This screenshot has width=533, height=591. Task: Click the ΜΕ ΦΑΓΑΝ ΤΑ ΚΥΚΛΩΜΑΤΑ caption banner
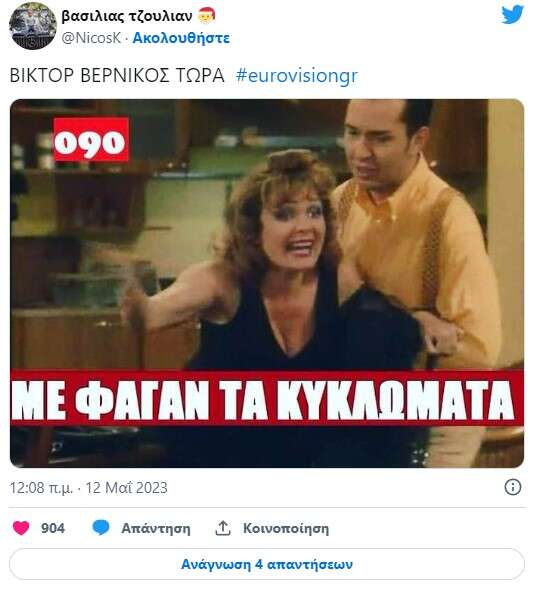pyautogui.click(x=266, y=398)
